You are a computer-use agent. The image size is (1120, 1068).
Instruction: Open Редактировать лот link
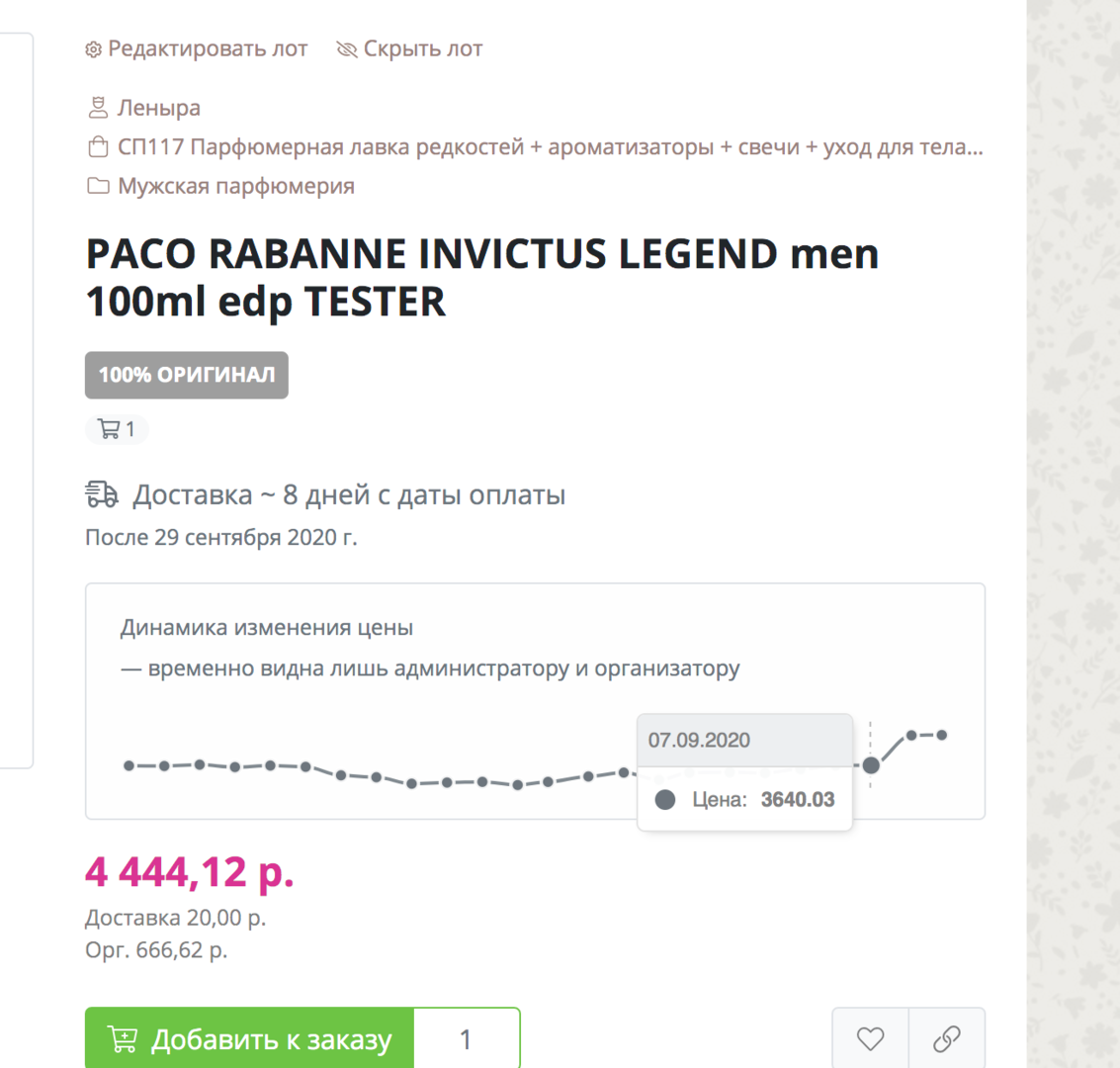pyautogui.click(x=208, y=49)
